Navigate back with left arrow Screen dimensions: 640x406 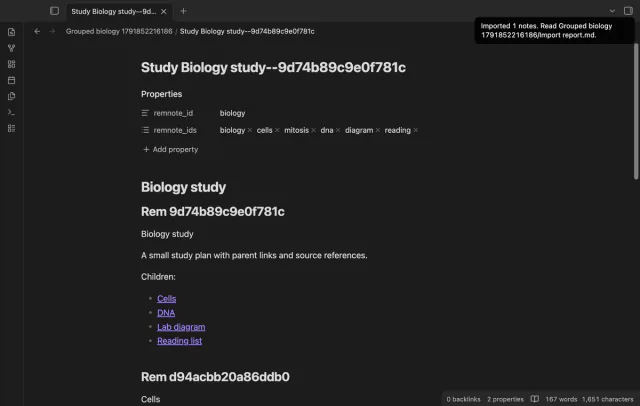point(37,31)
